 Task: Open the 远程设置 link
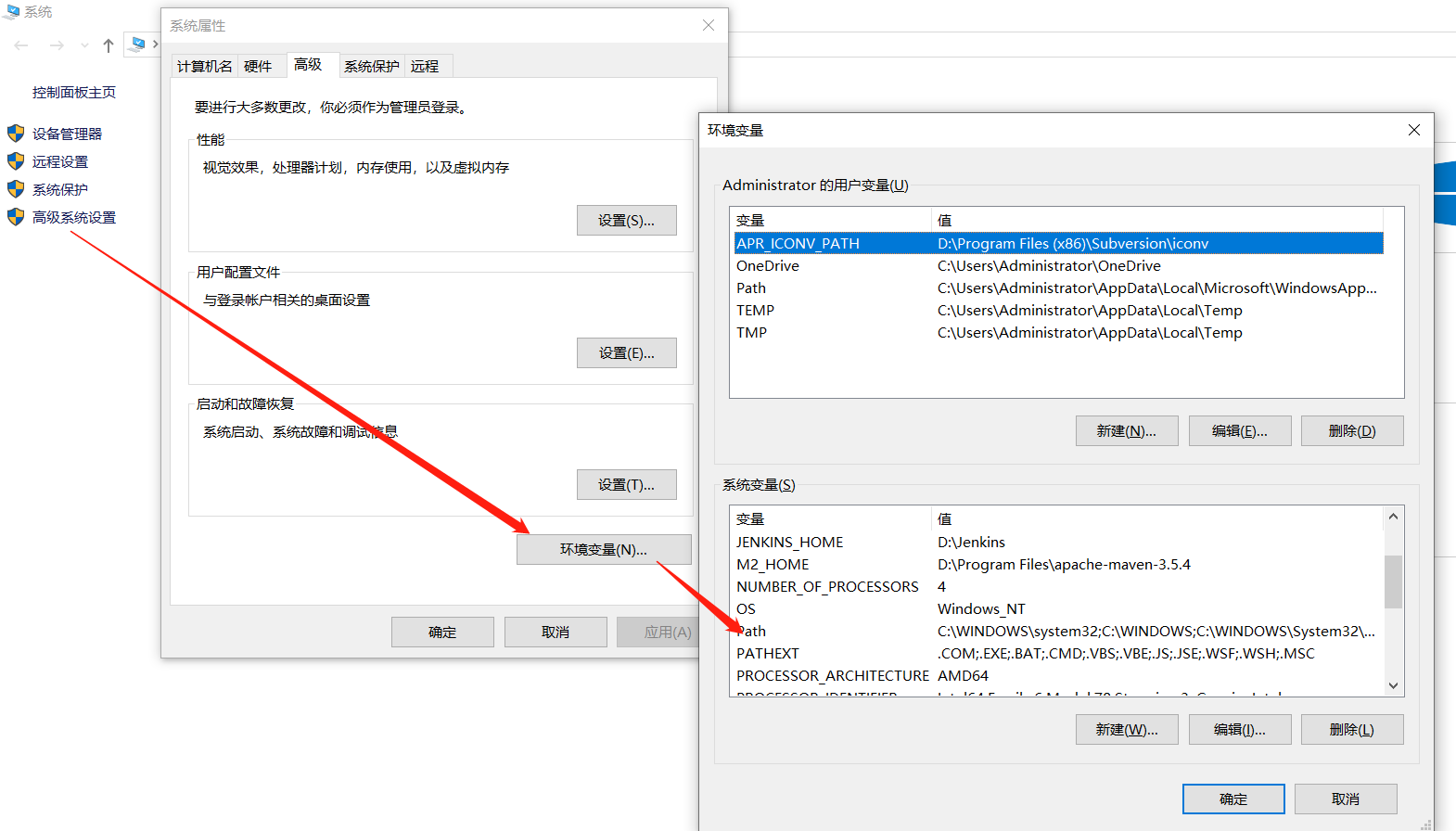point(60,161)
